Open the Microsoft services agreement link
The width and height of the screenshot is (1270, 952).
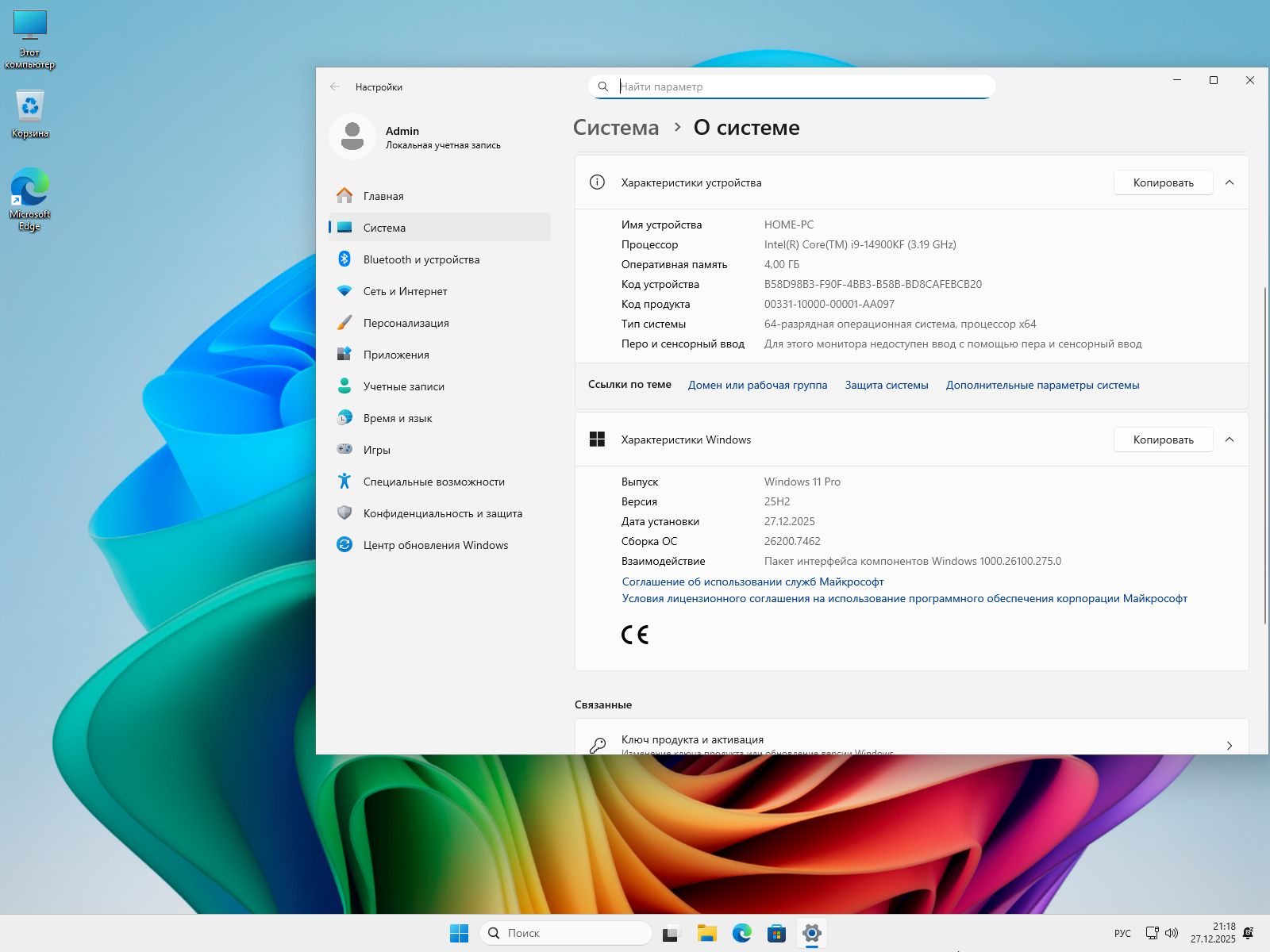pyautogui.click(x=752, y=582)
